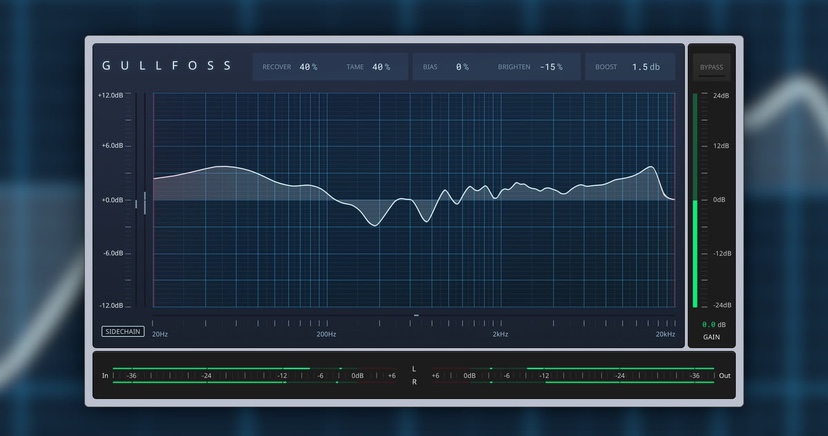Click the In meter label
Viewport: 828px width, 436px height.
[x=105, y=376]
